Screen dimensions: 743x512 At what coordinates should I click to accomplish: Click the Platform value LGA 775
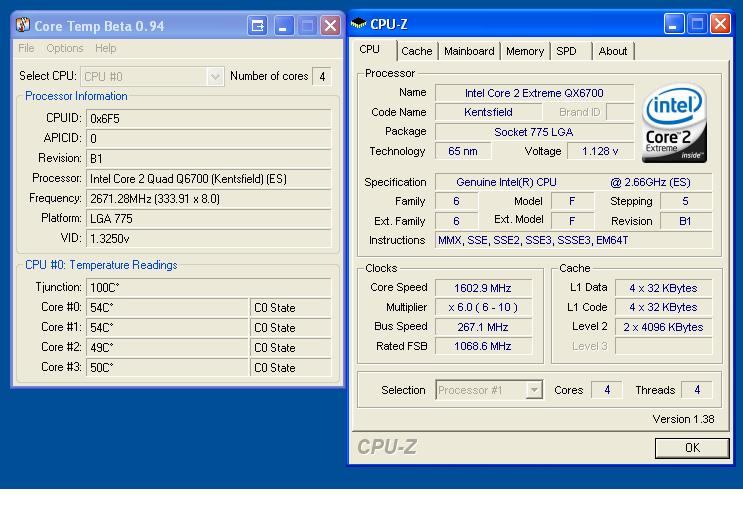[208, 218]
